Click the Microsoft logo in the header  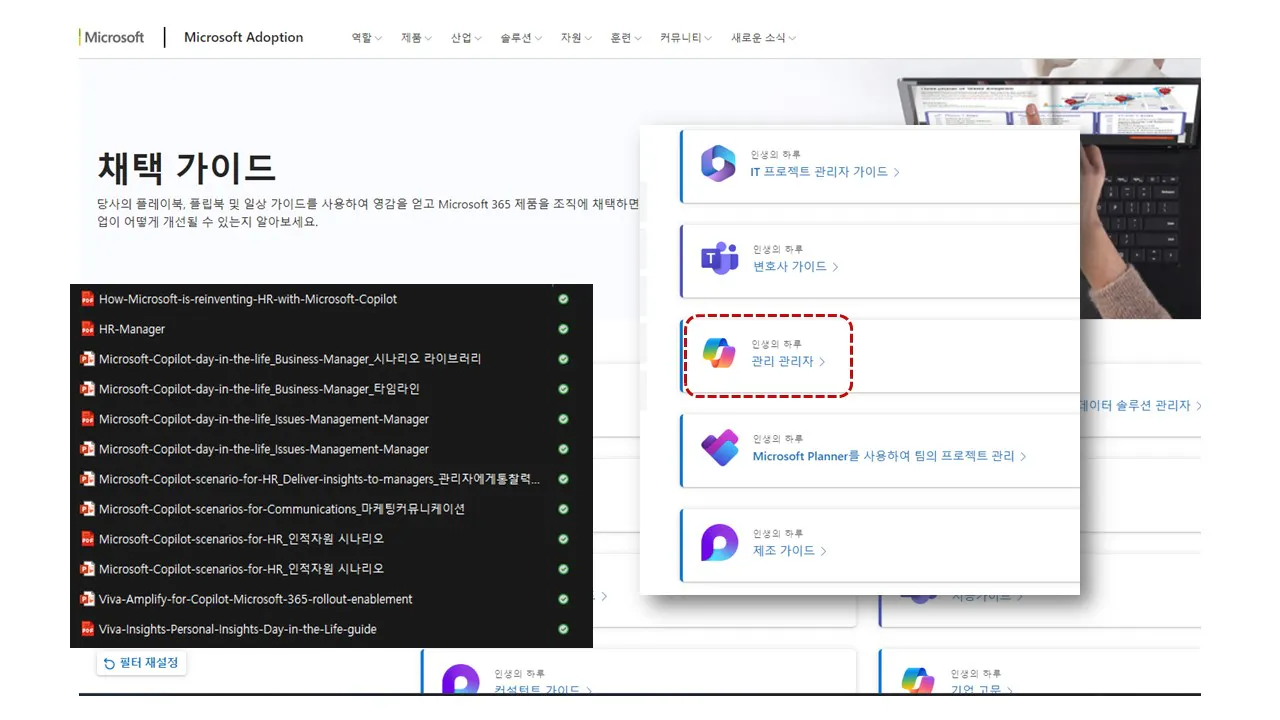(112, 37)
